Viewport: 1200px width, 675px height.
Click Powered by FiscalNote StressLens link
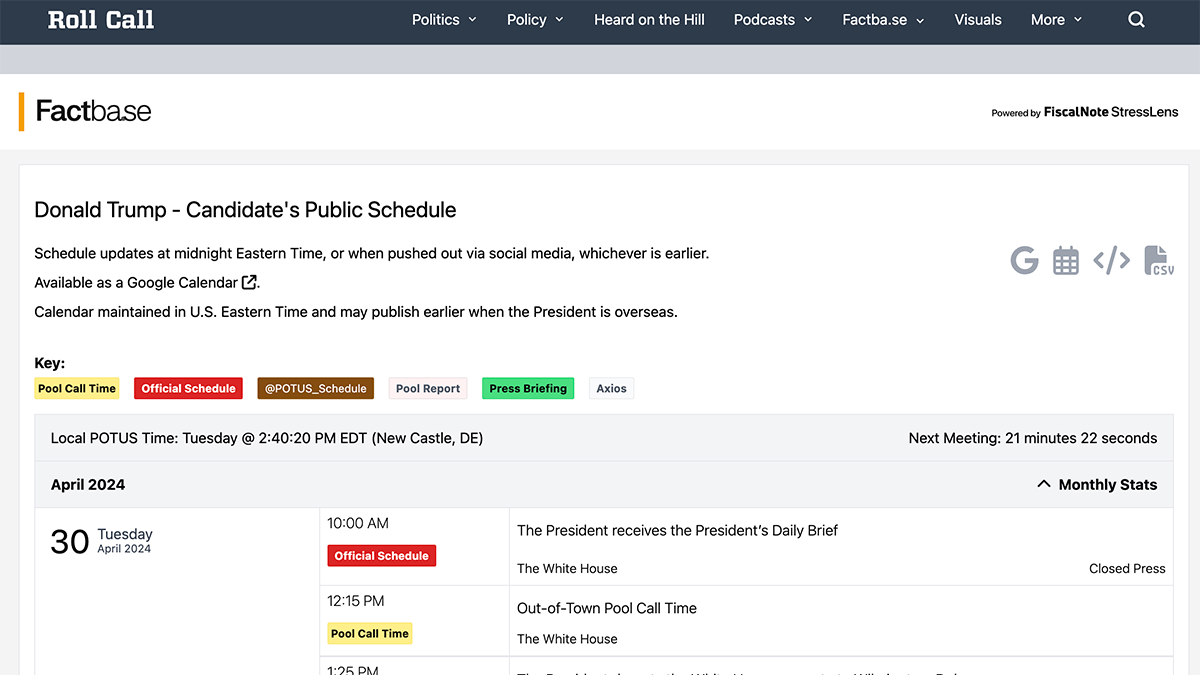click(x=1085, y=112)
